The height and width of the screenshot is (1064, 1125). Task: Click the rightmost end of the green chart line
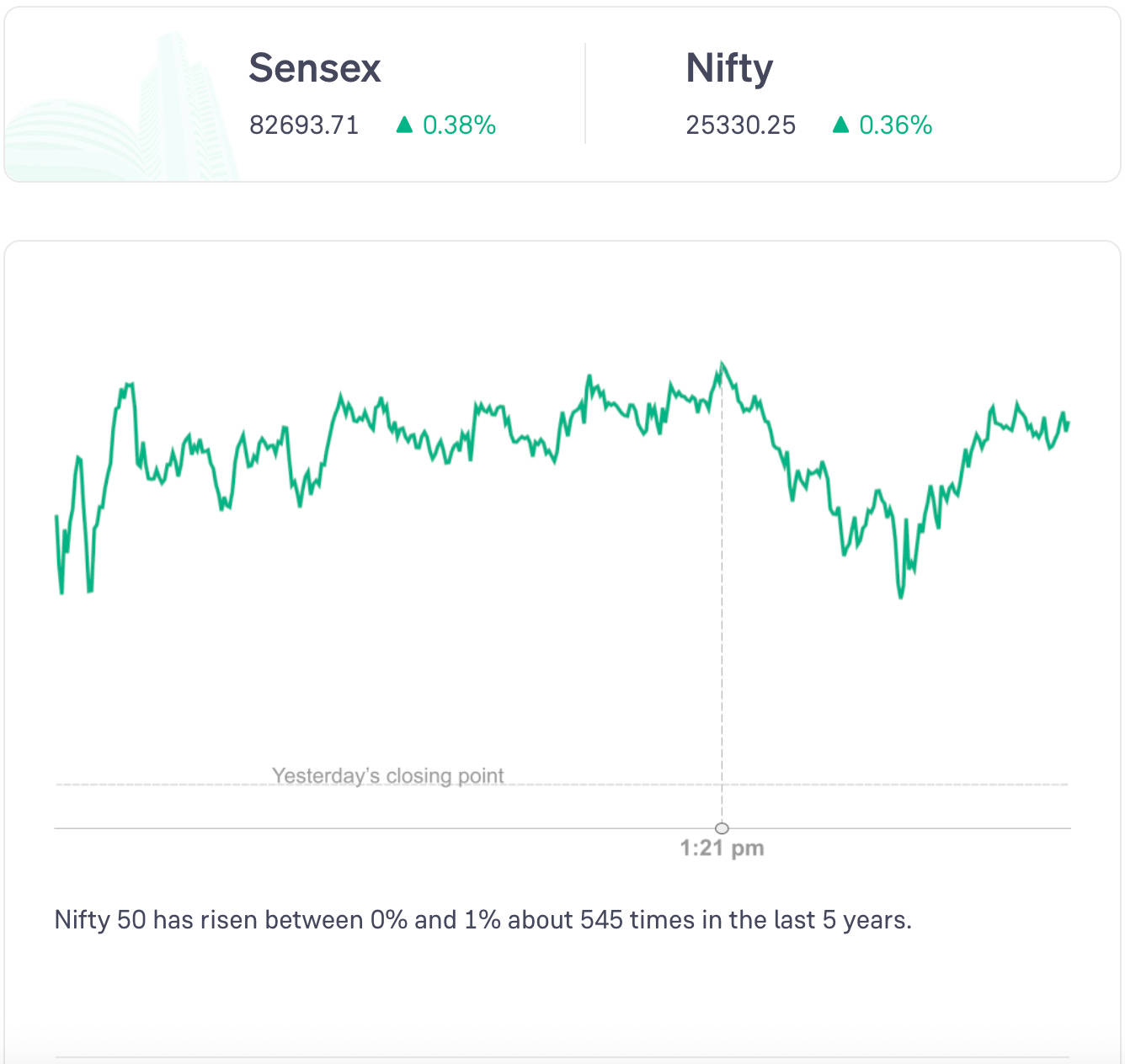coord(1068,423)
